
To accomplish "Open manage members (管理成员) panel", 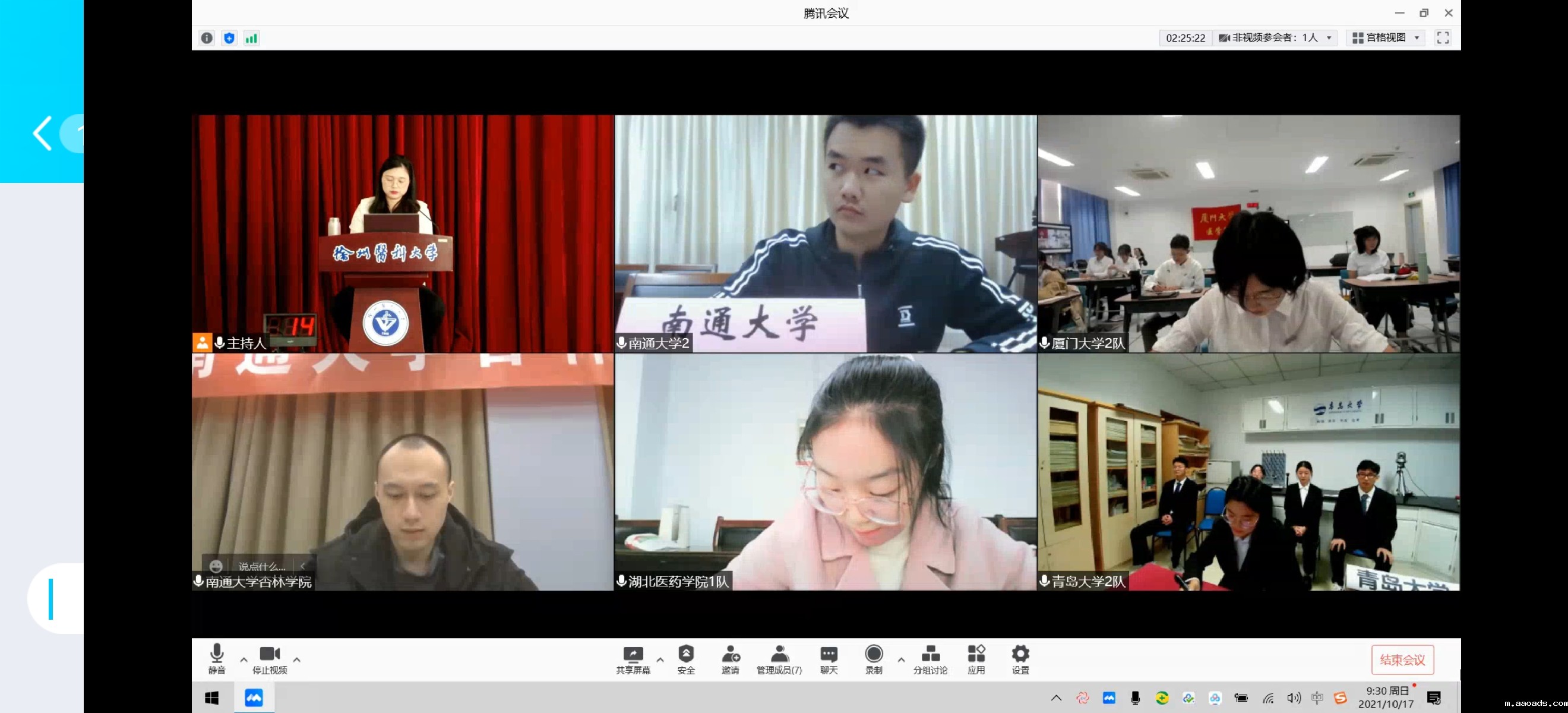I will [x=779, y=659].
